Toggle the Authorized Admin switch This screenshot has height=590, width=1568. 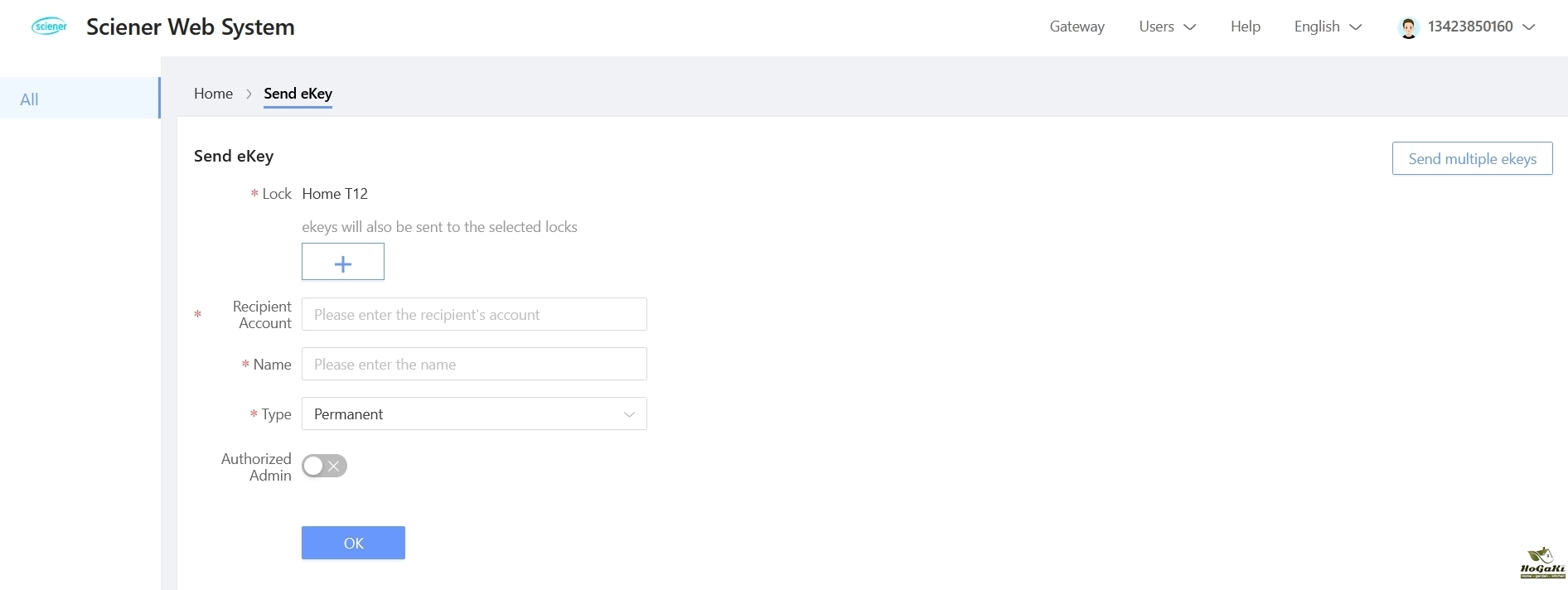(324, 466)
